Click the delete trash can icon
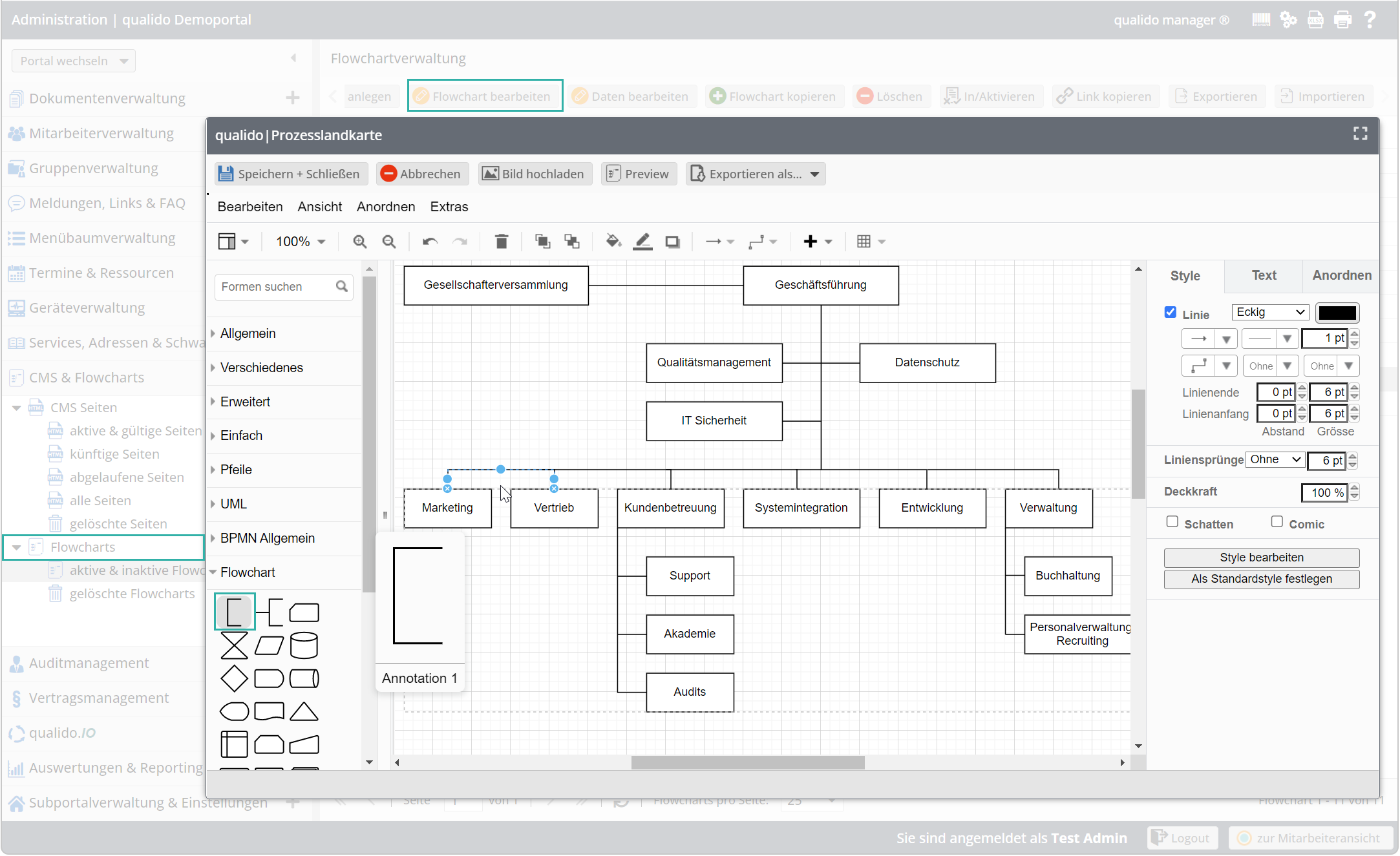This screenshot has height=856, width=1400. 501,242
